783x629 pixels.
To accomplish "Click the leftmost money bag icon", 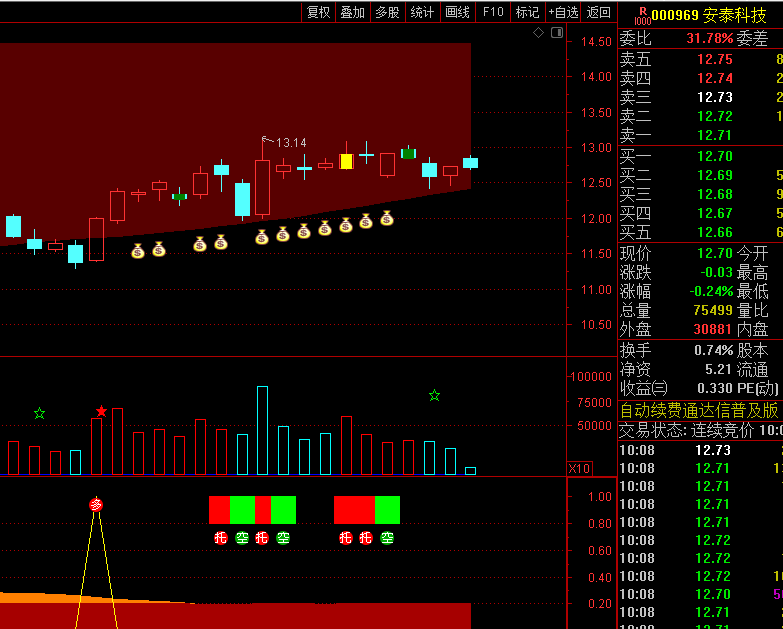I will tap(138, 251).
